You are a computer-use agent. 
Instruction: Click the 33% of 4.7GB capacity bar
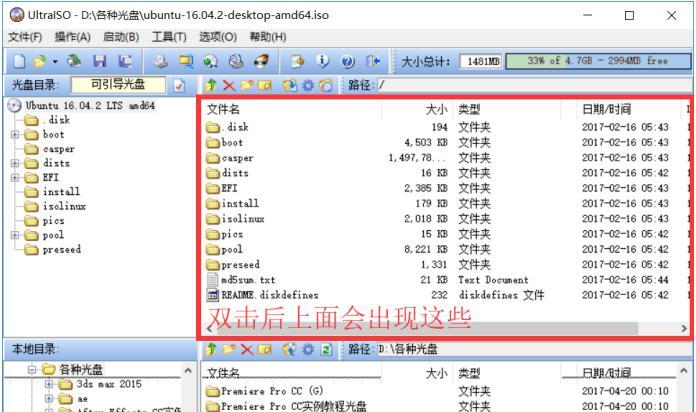598,61
